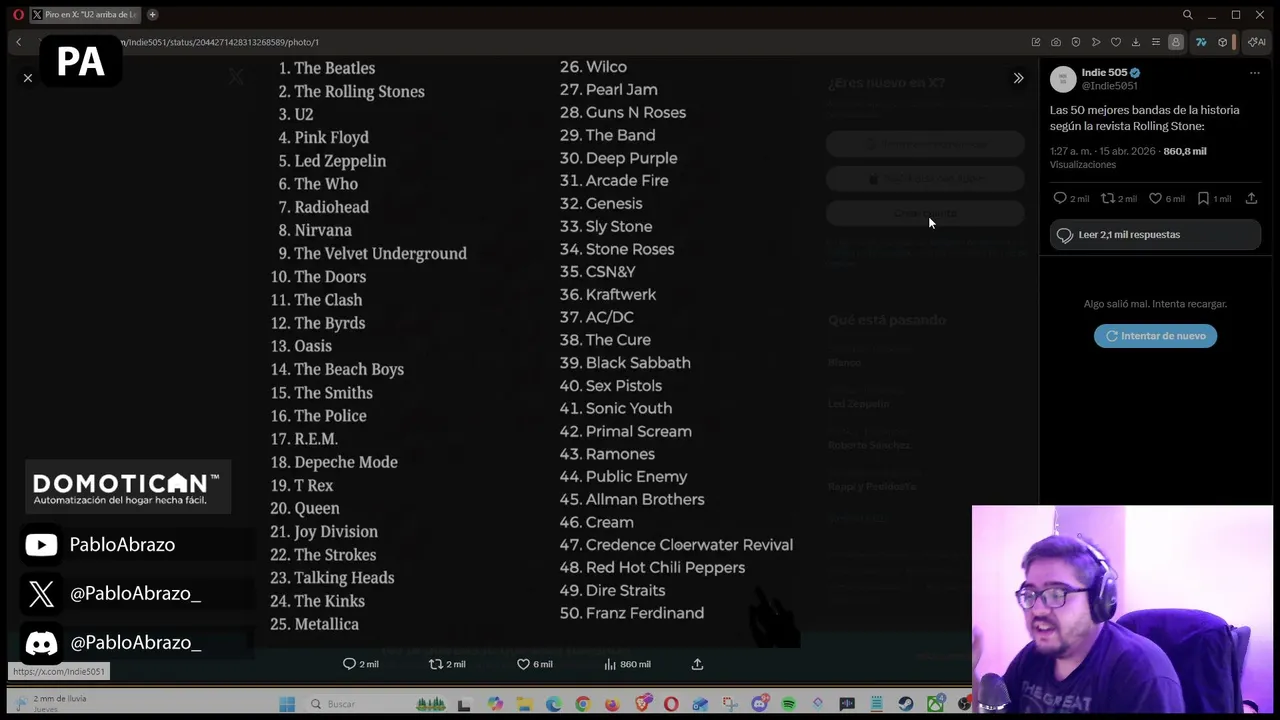Open downloads icon in browser toolbar

pos(1136,42)
